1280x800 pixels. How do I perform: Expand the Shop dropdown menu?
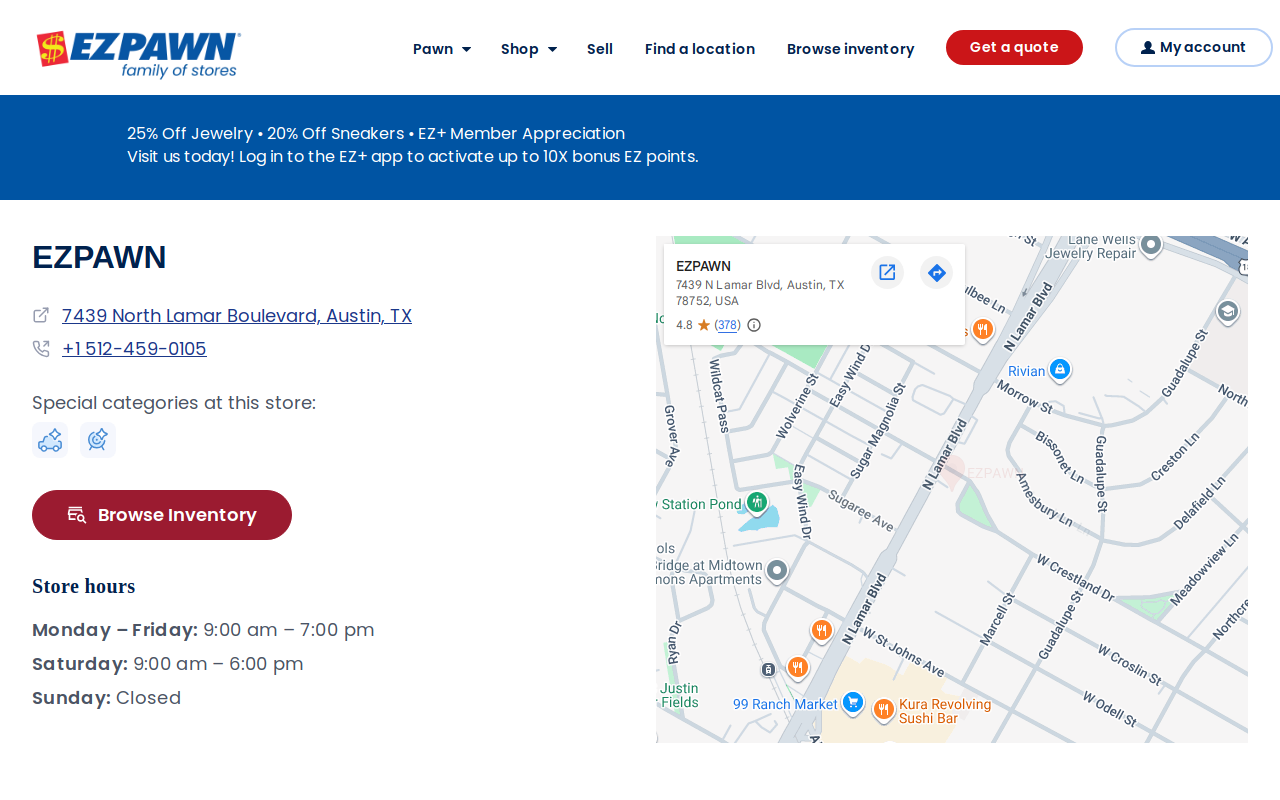[x=529, y=49]
